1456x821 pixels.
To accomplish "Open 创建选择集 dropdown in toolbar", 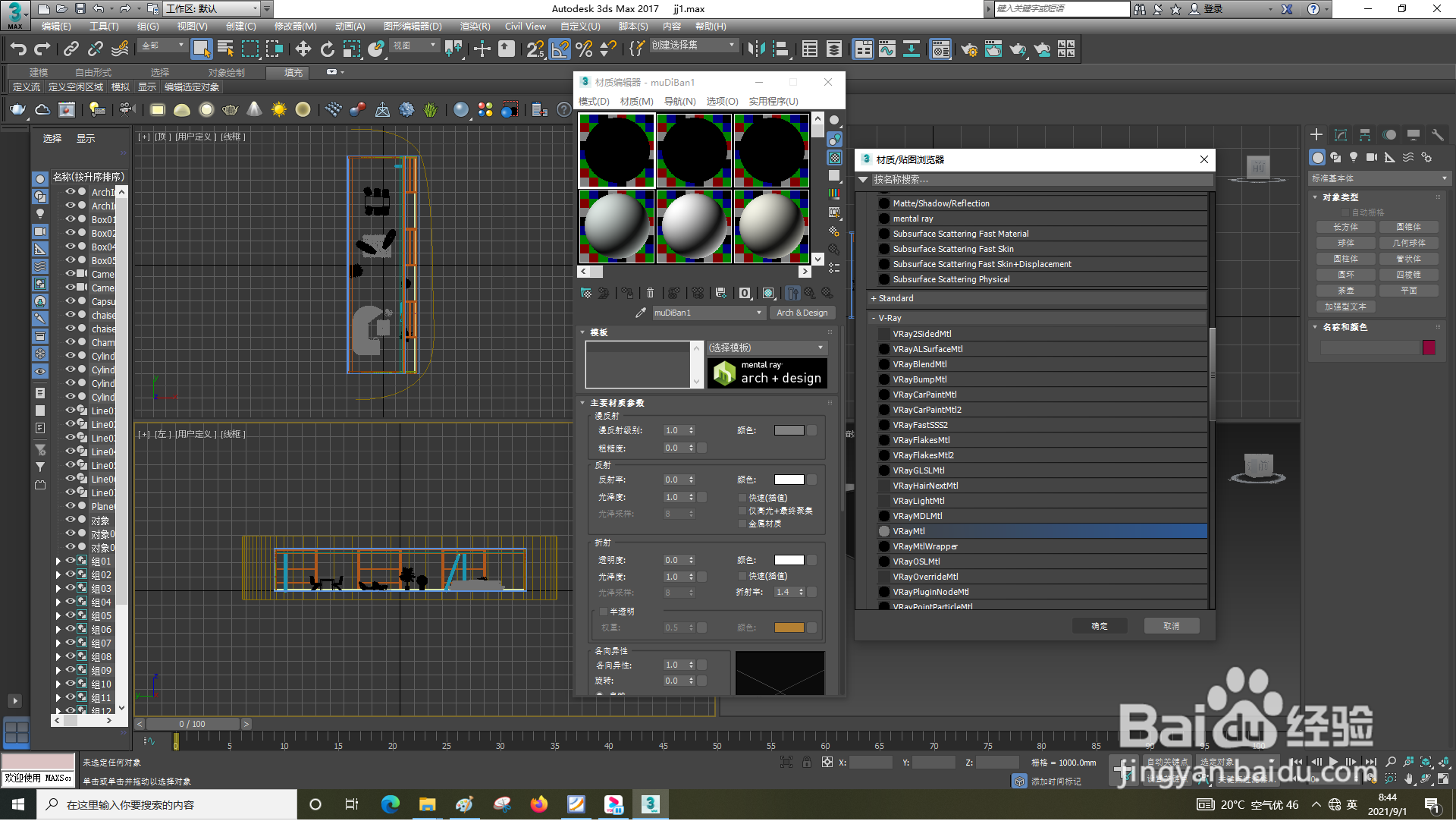I will (x=693, y=46).
